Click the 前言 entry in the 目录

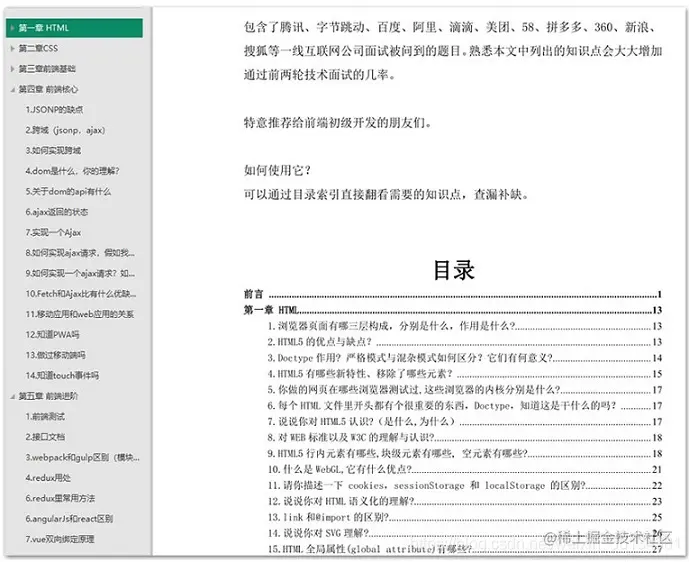coord(453,294)
